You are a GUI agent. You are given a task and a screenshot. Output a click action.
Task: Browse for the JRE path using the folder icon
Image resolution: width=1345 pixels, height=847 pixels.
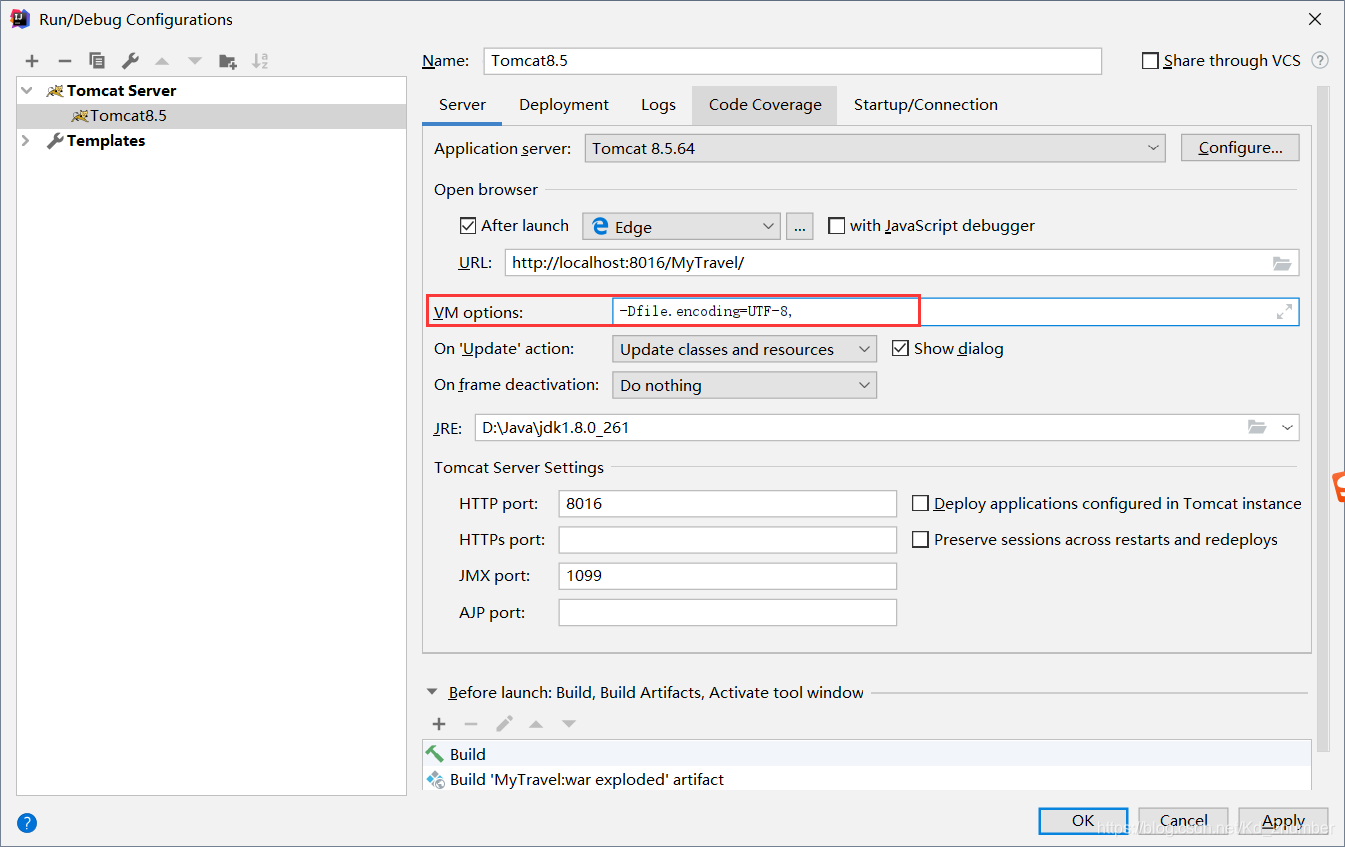pyautogui.click(x=1257, y=427)
